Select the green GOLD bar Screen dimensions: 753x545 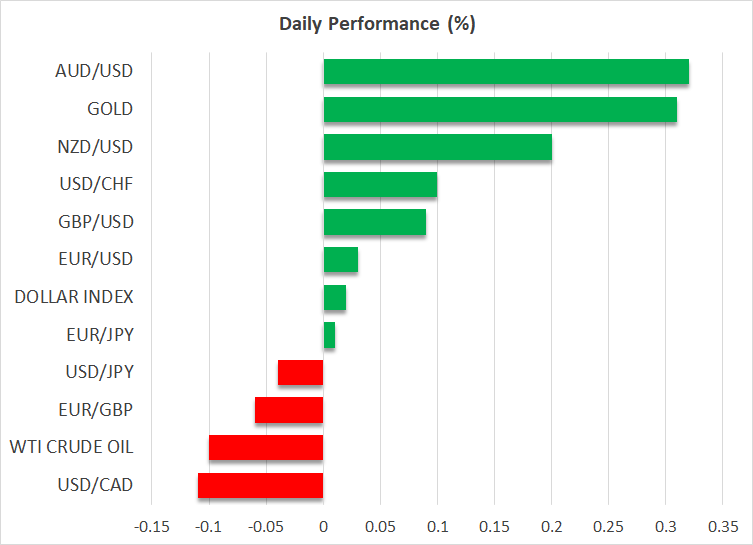[x=500, y=109]
